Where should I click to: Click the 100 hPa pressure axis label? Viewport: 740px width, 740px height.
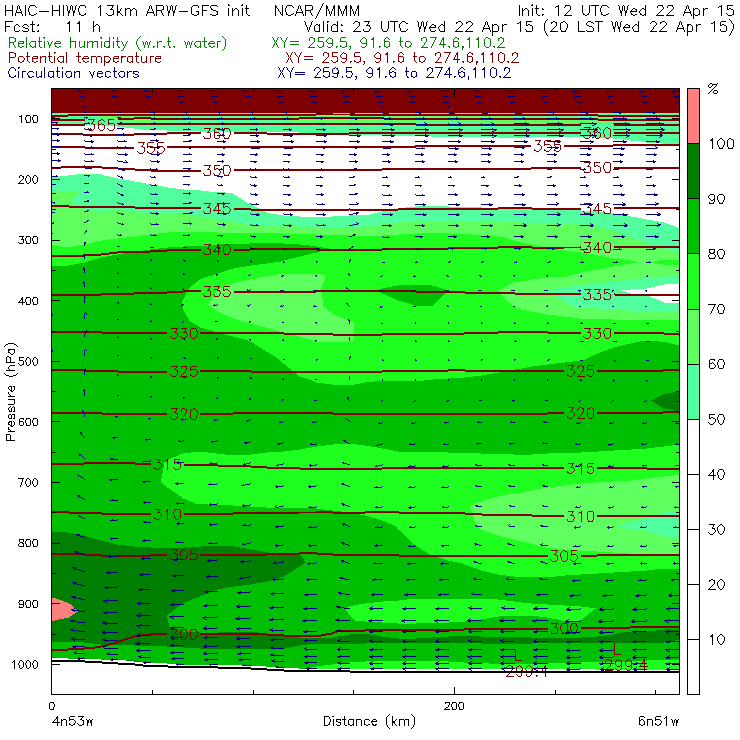click(28, 119)
